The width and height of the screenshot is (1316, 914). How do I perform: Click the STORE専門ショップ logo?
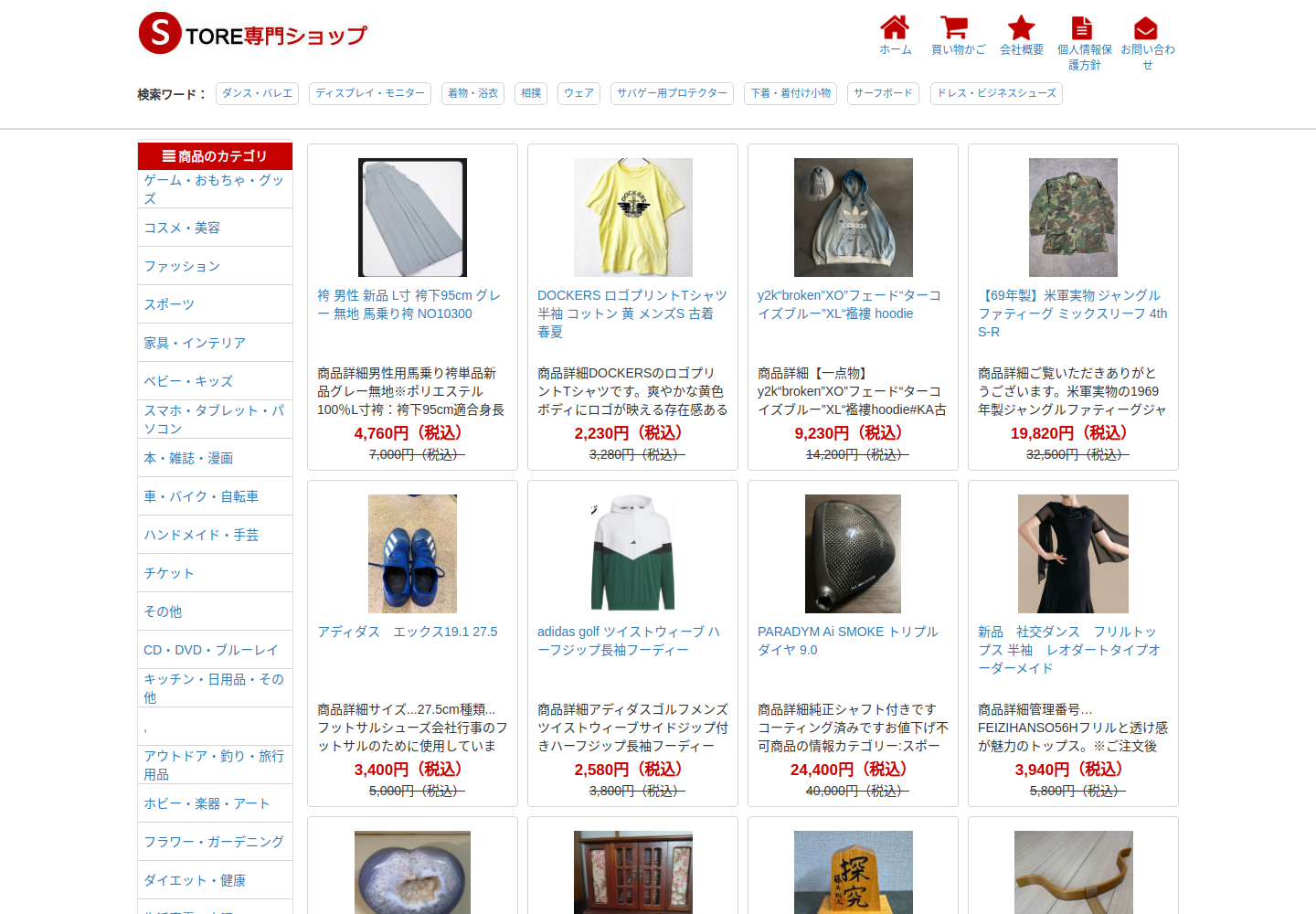click(x=252, y=34)
